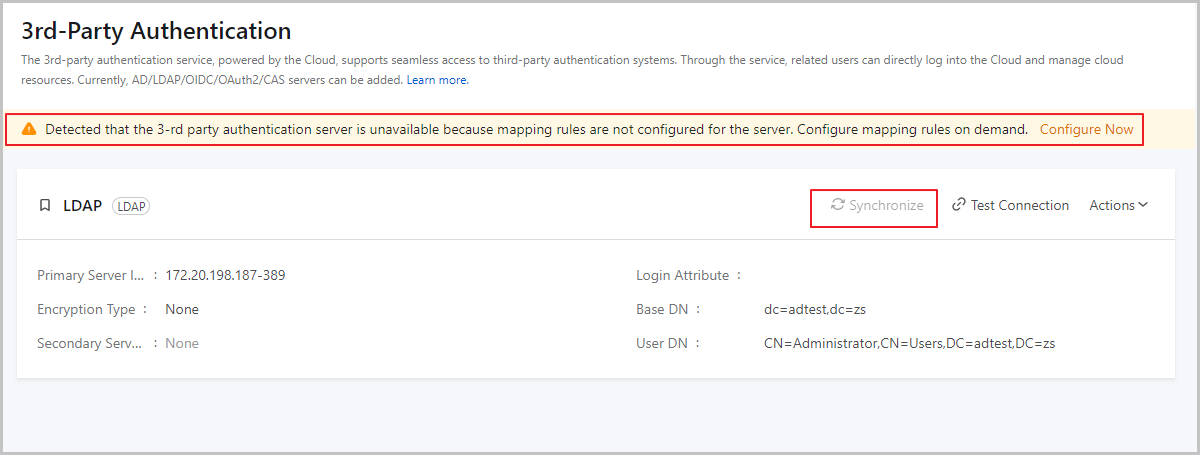
Task: Click the Synchronize refresh arrows icon
Action: pyautogui.click(x=838, y=205)
